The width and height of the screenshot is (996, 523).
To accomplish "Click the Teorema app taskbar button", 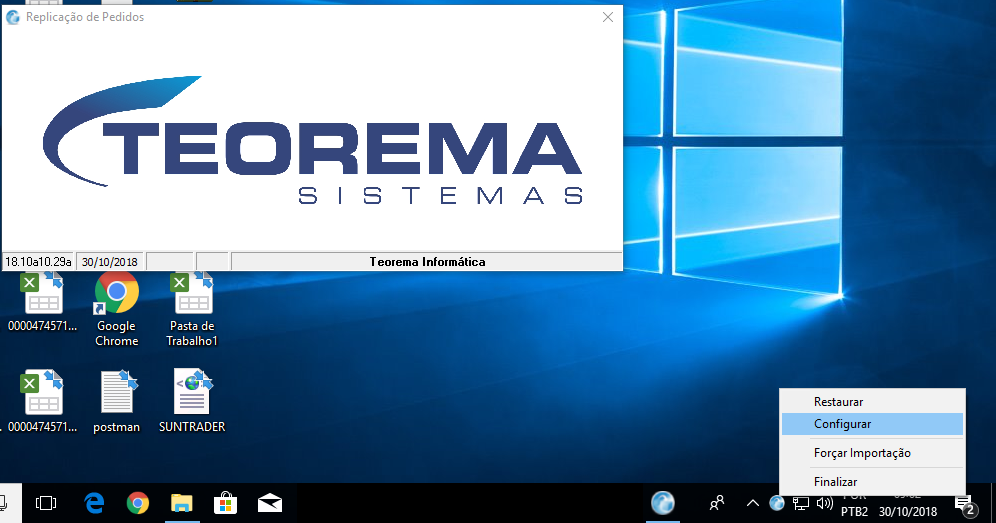I will coord(663,503).
